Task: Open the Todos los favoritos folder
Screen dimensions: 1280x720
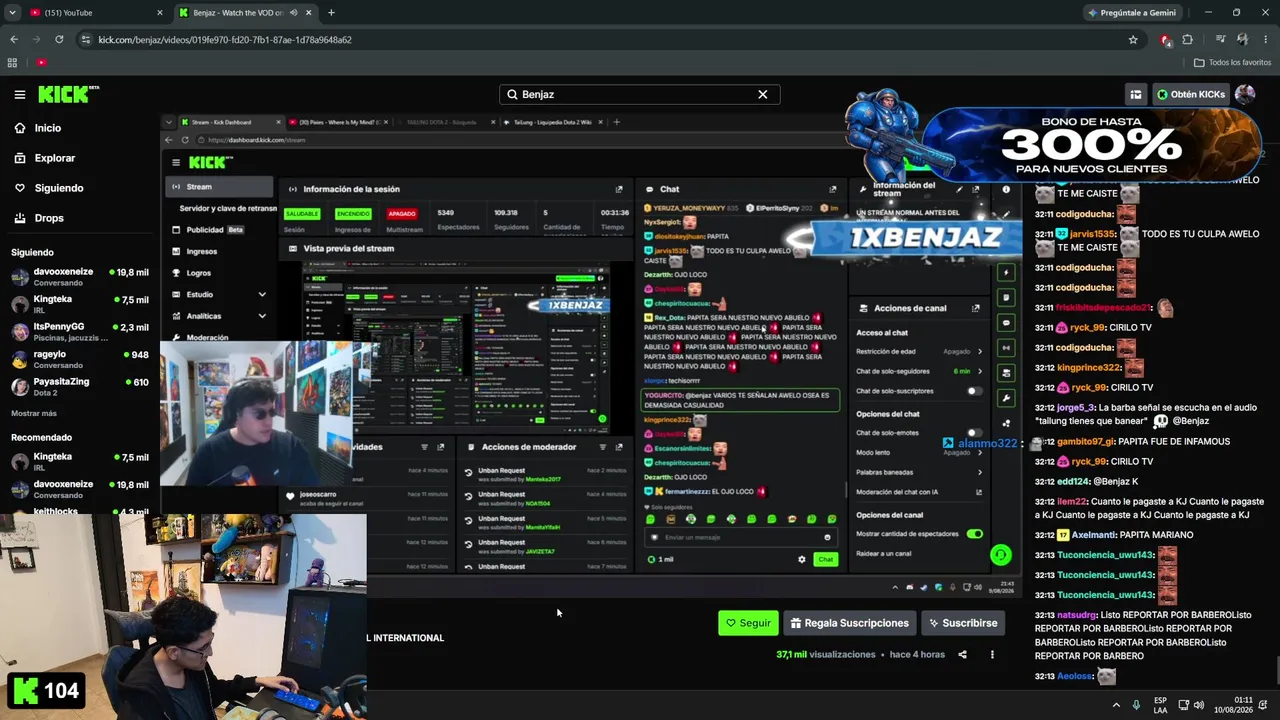Action: pos(1232,62)
